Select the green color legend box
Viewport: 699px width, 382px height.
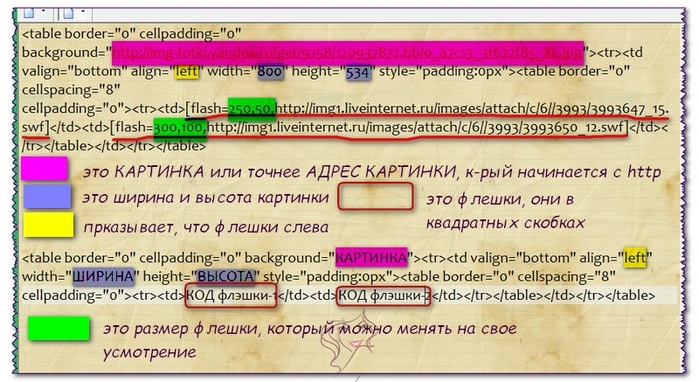tap(58, 329)
